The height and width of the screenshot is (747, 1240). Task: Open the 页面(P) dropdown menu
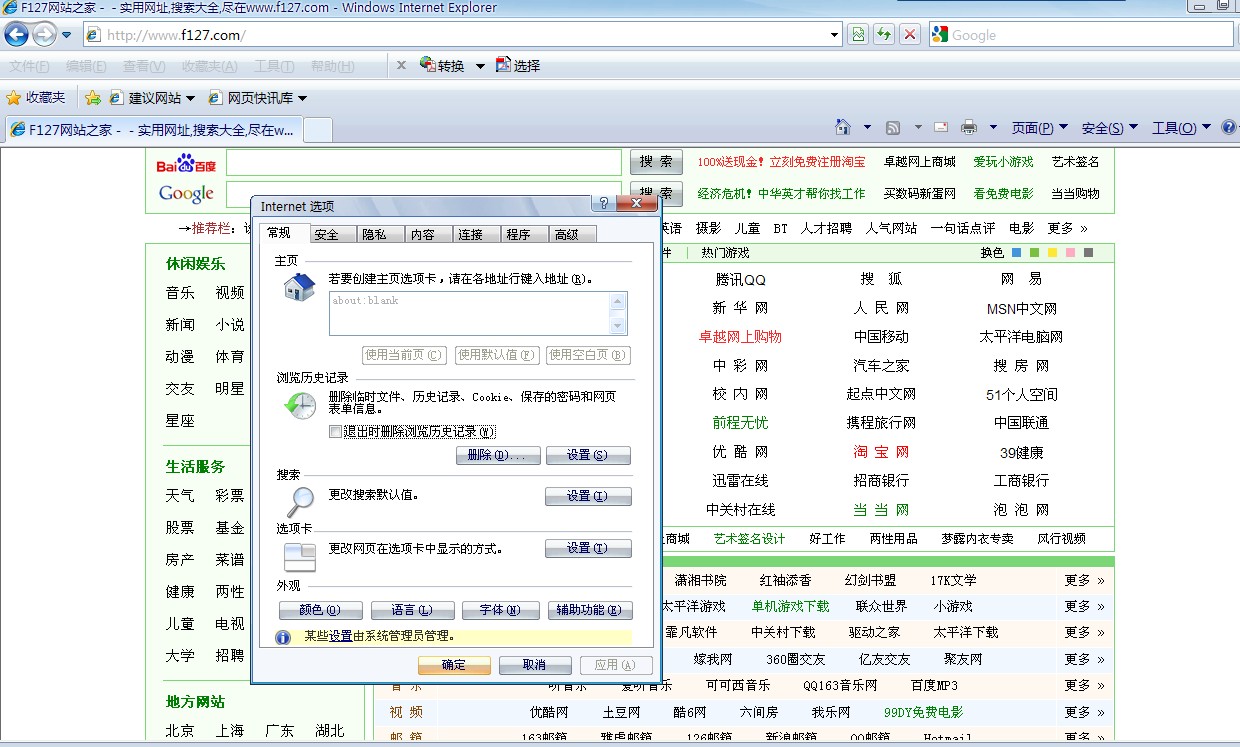(1040, 128)
